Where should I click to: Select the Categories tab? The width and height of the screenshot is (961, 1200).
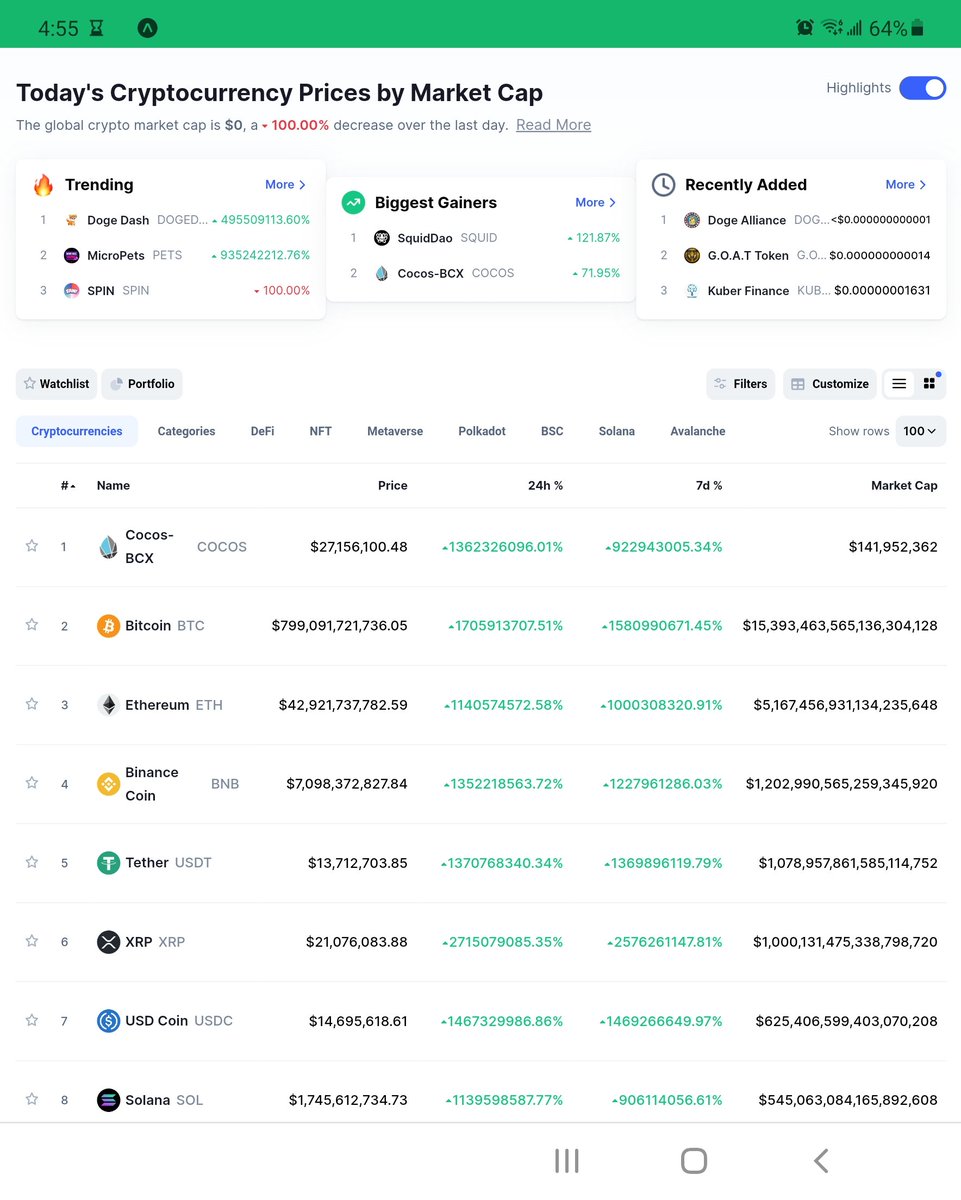(186, 431)
